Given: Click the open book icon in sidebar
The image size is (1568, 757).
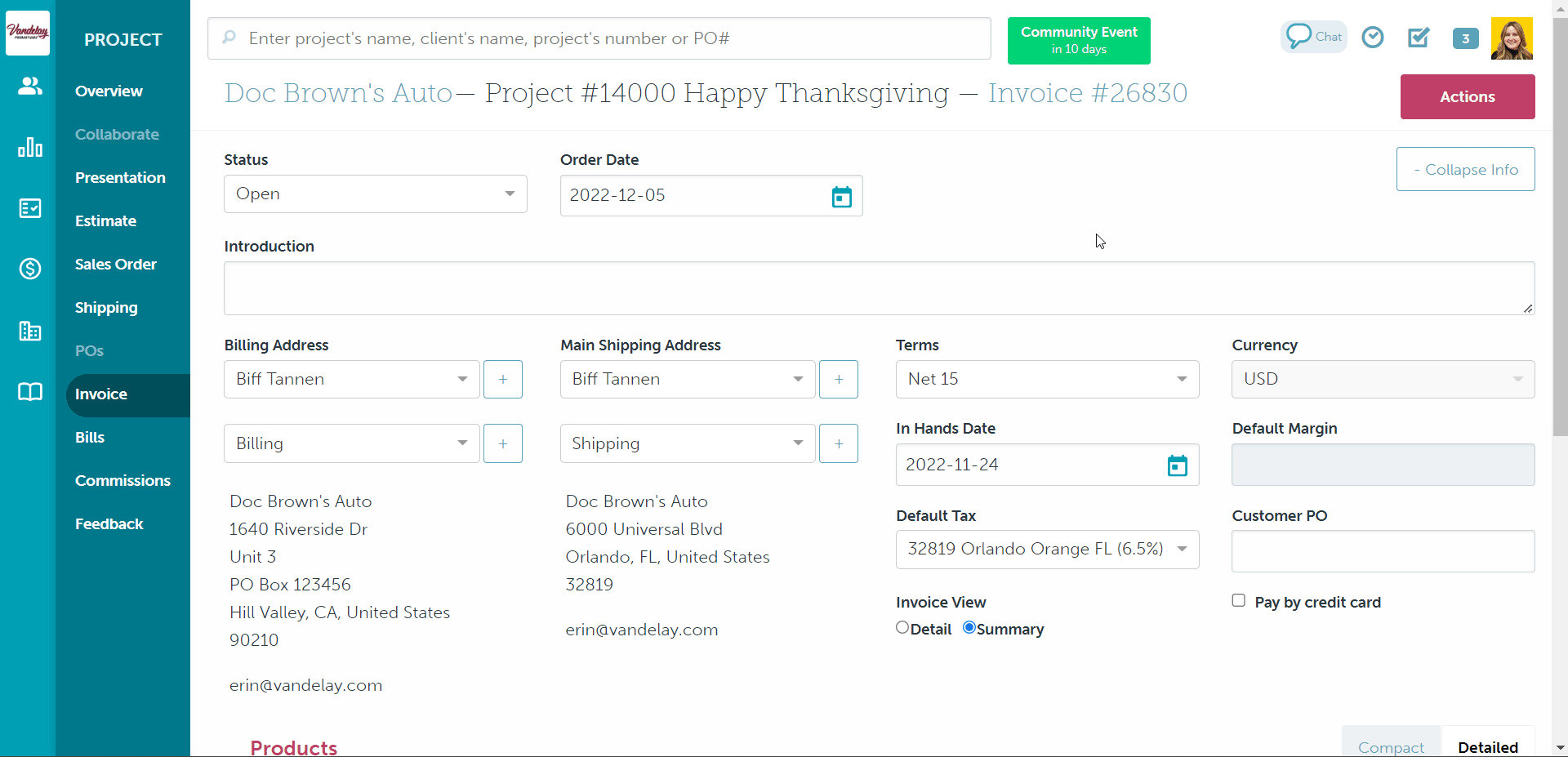Looking at the screenshot, I should coord(30,392).
